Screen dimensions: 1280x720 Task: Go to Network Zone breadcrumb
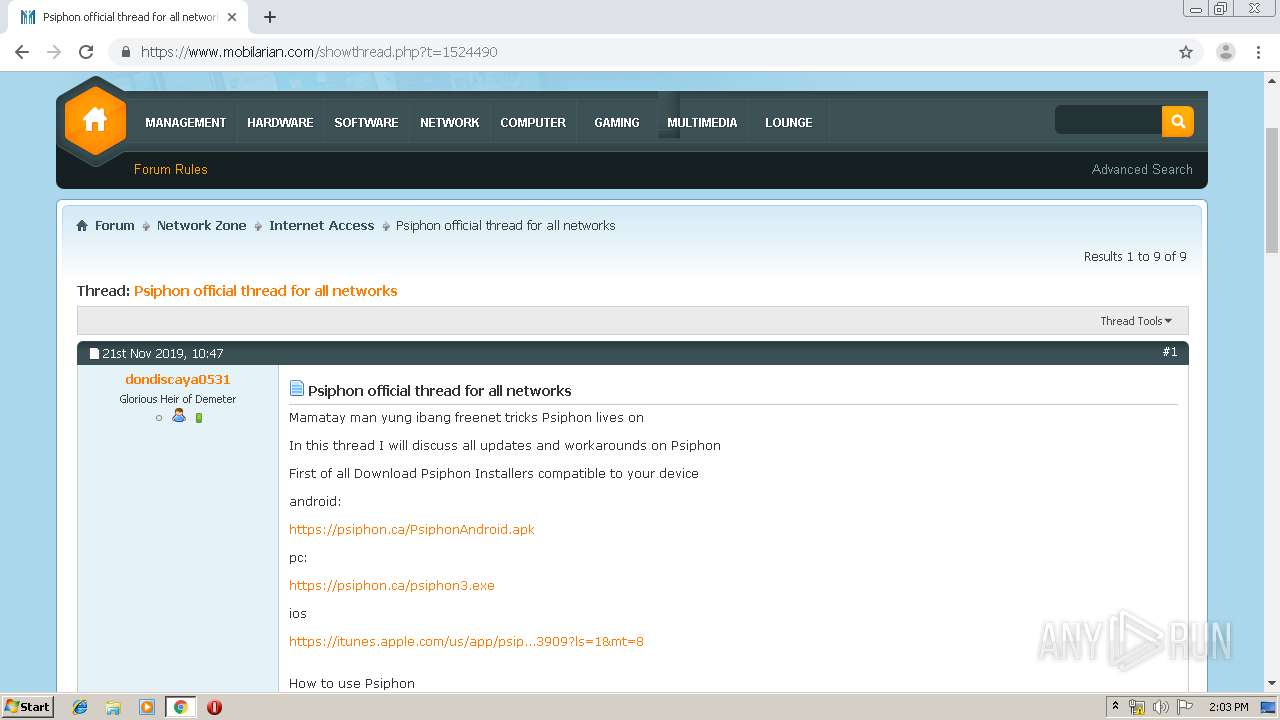click(x=201, y=226)
